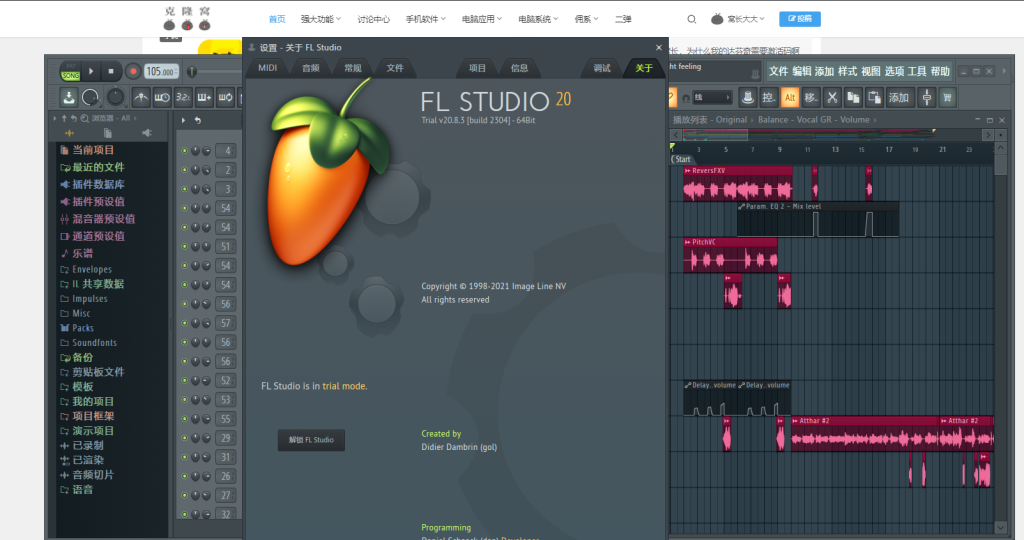Click the 添加 button in playlist toolbar
The height and width of the screenshot is (540, 1024).
click(x=899, y=98)
